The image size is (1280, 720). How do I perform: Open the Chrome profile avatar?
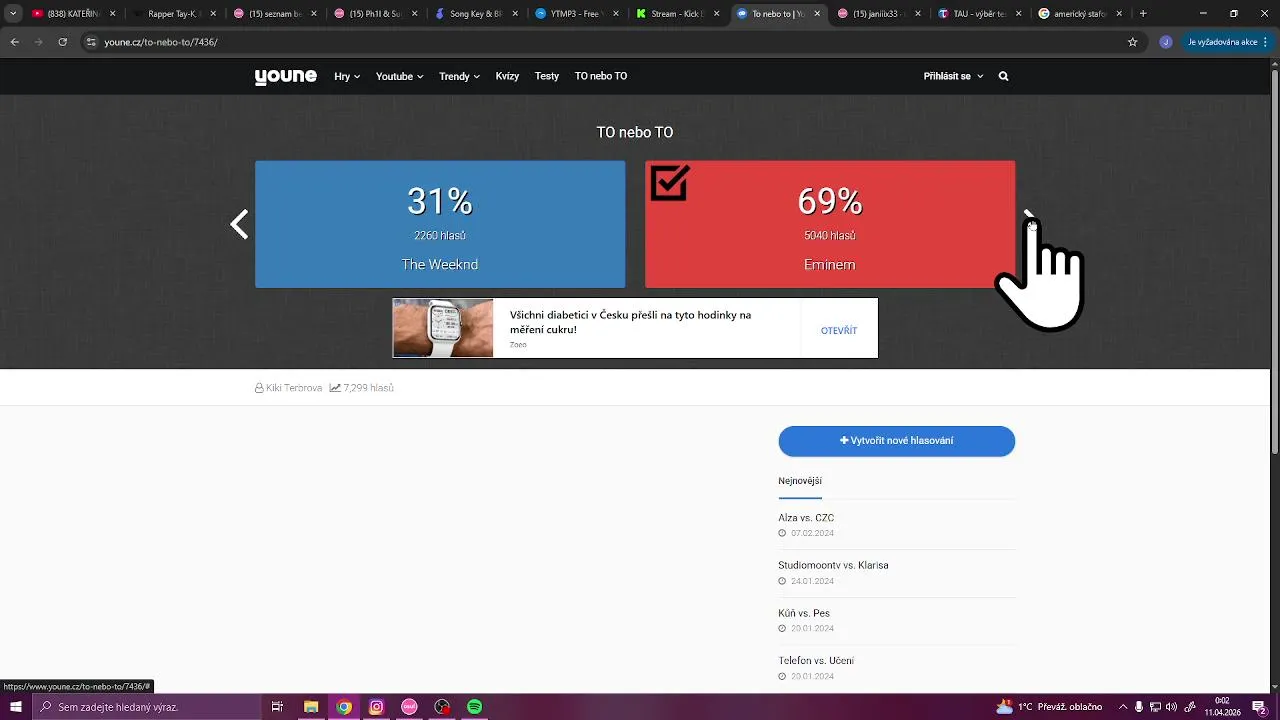(1166, 42)
